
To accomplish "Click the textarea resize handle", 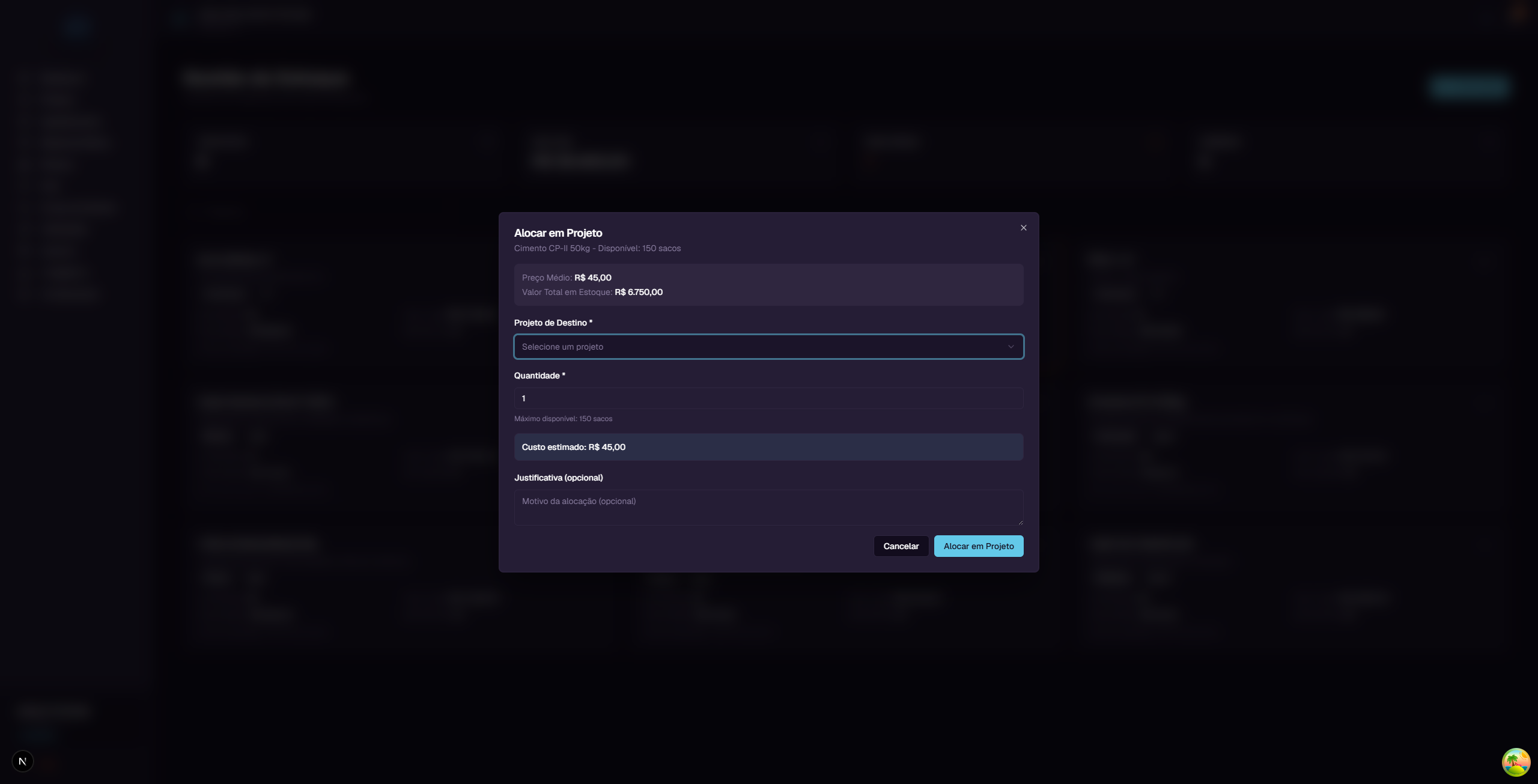I will pos(1020,522).
